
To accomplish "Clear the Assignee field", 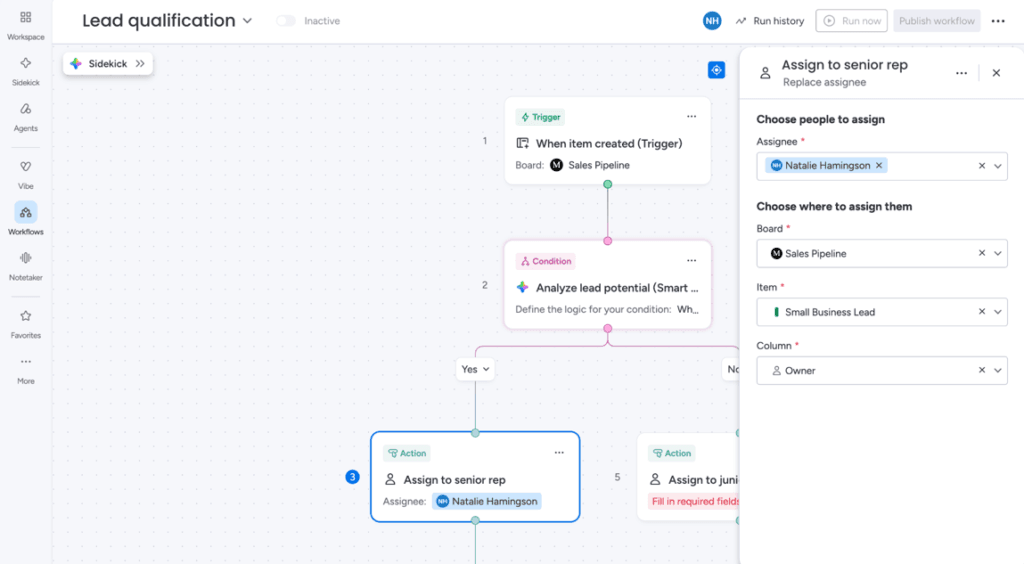I will [982, 166].
